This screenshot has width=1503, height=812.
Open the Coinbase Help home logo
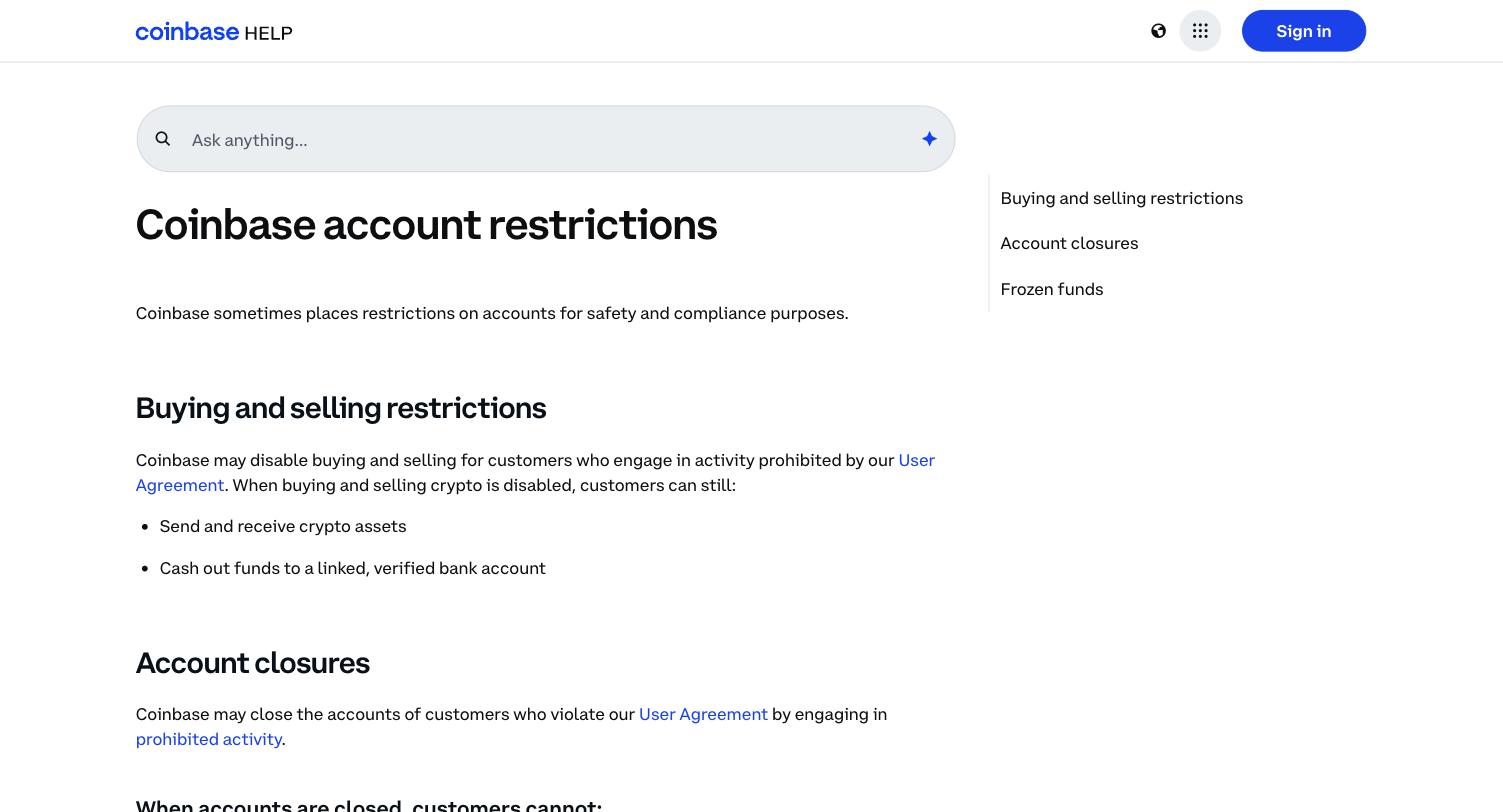tap(214, 32)
